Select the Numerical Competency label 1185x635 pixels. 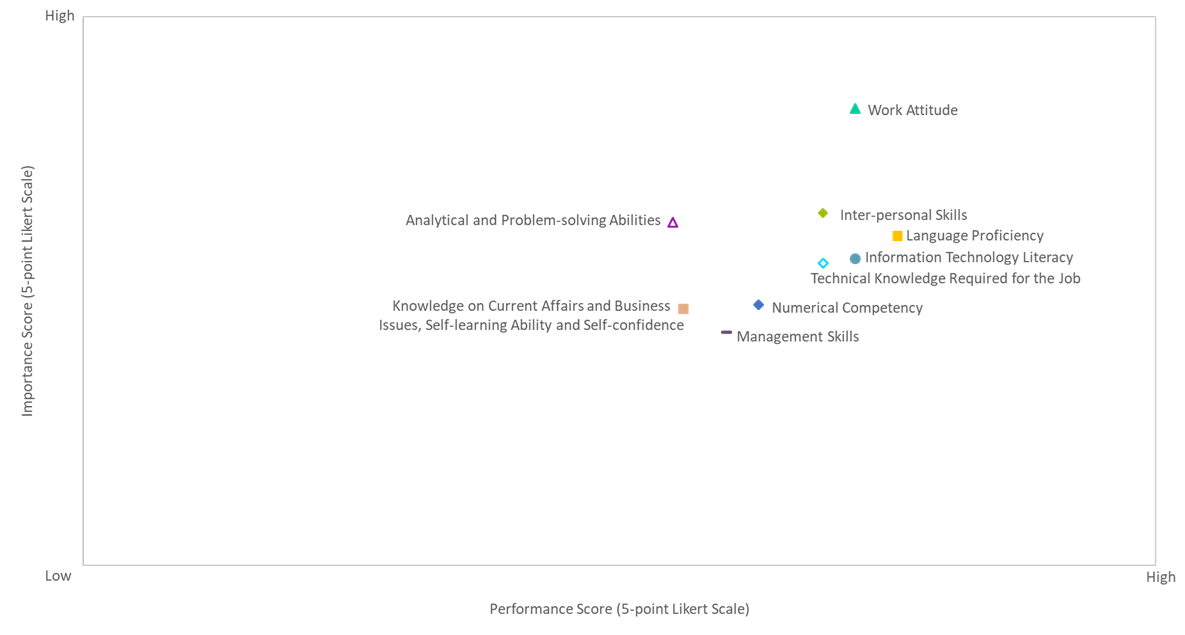(x=846, y=308)
